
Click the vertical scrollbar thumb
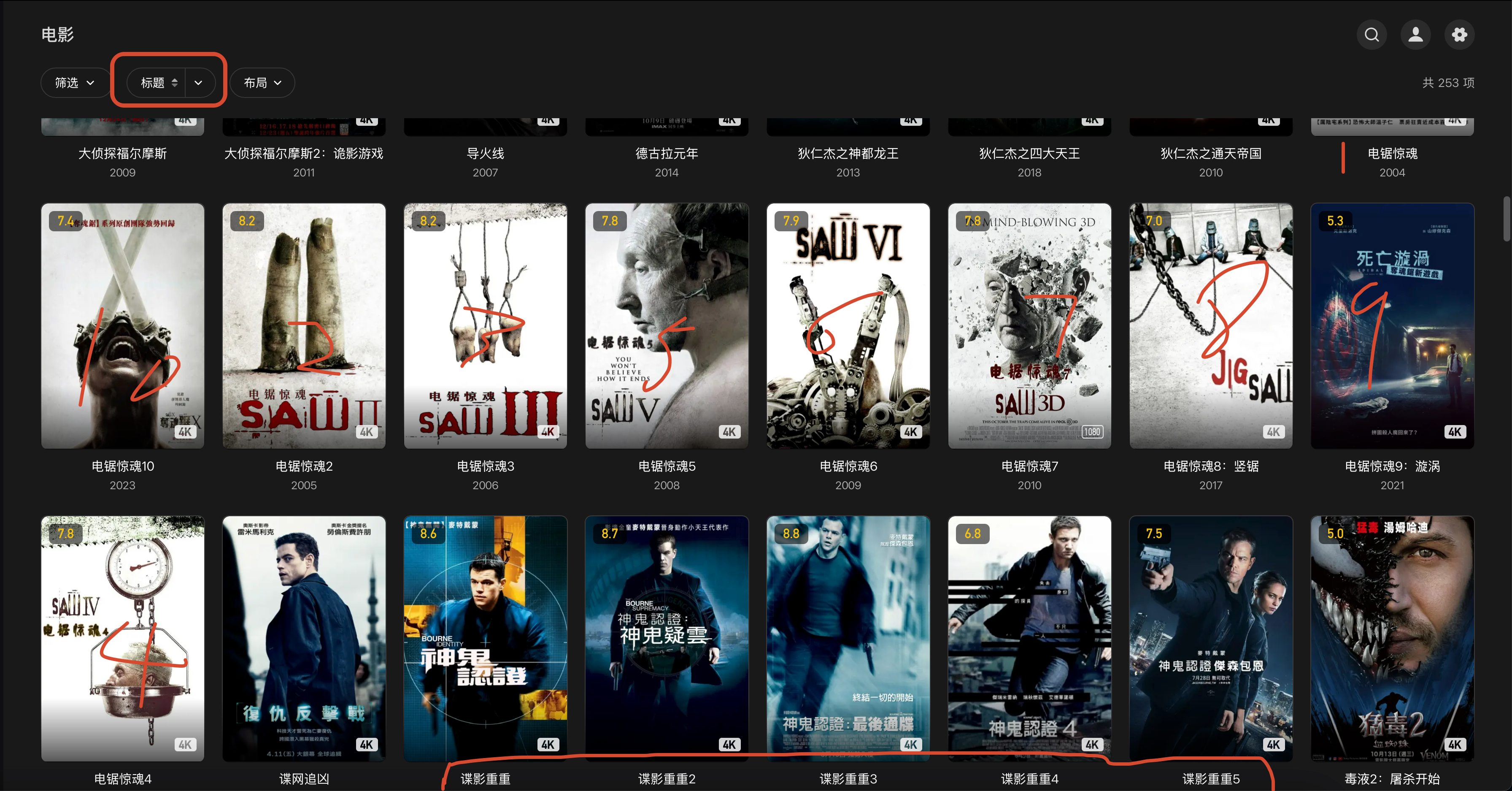pyautogui.click(x=1506, y=219)
